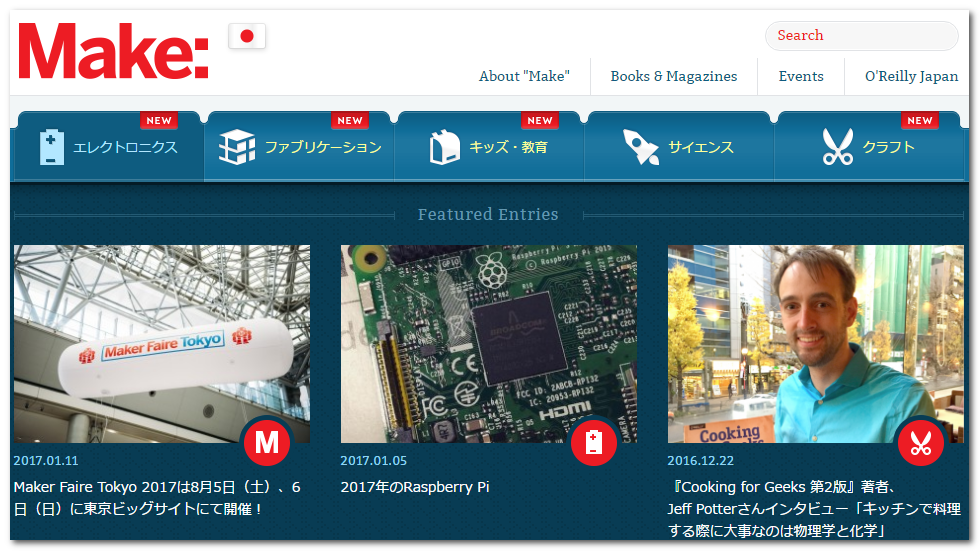Click the NEW badge on エレクトロニクス tab
Image resolution: width=980 pixels, height=551 pixels.
pyautogui.click(x=159, y=121)
